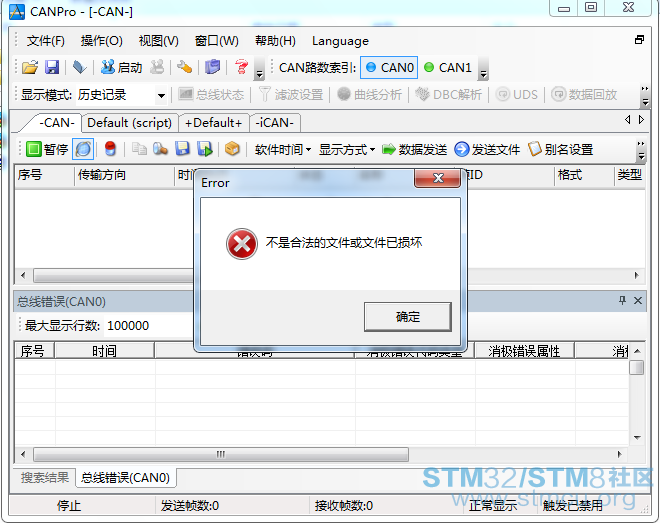Save data with list toolbar floppy icon

[x=182, y=149]
